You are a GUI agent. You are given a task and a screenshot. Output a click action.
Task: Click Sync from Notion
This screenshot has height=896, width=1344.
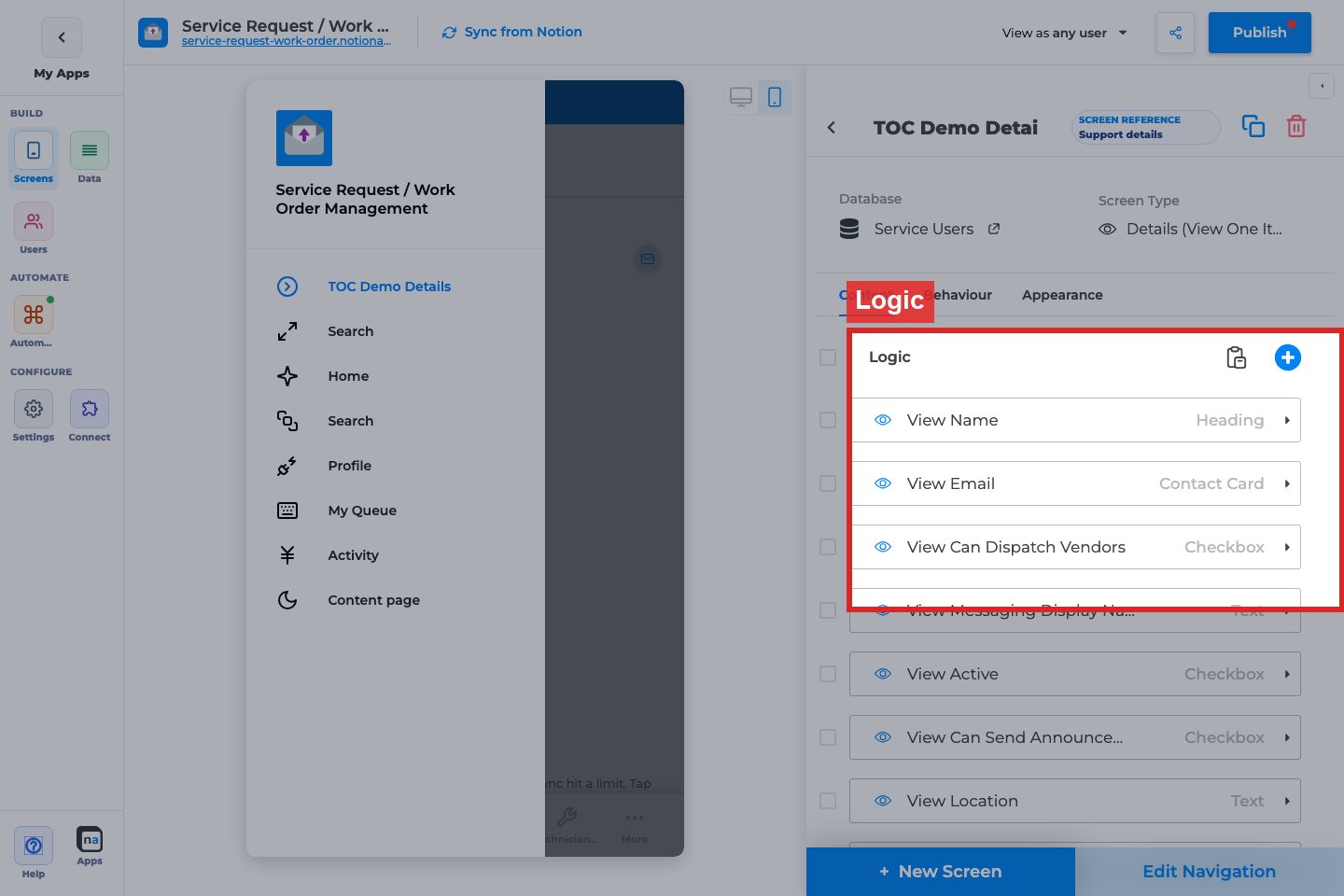click(511, 32)
